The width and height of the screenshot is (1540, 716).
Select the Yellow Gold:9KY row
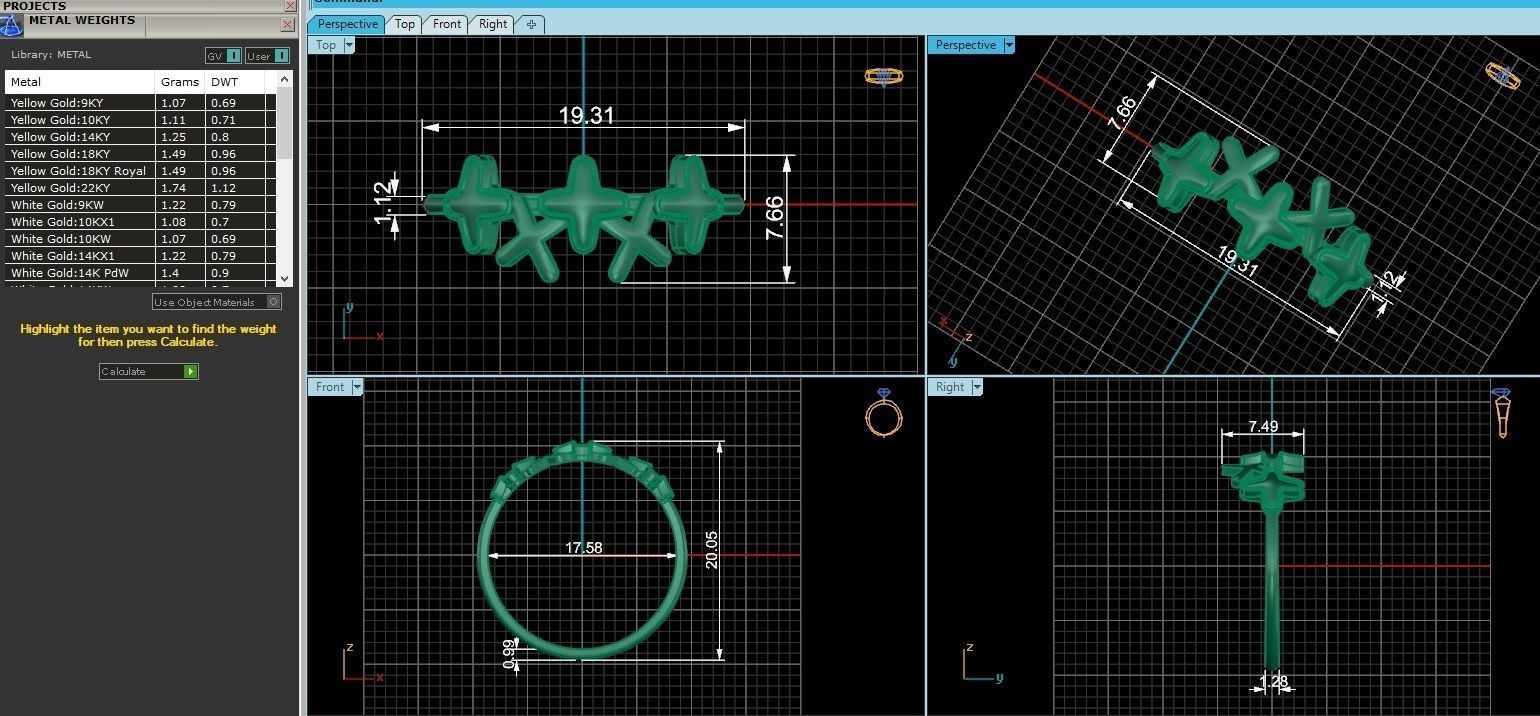coord(140,103)
